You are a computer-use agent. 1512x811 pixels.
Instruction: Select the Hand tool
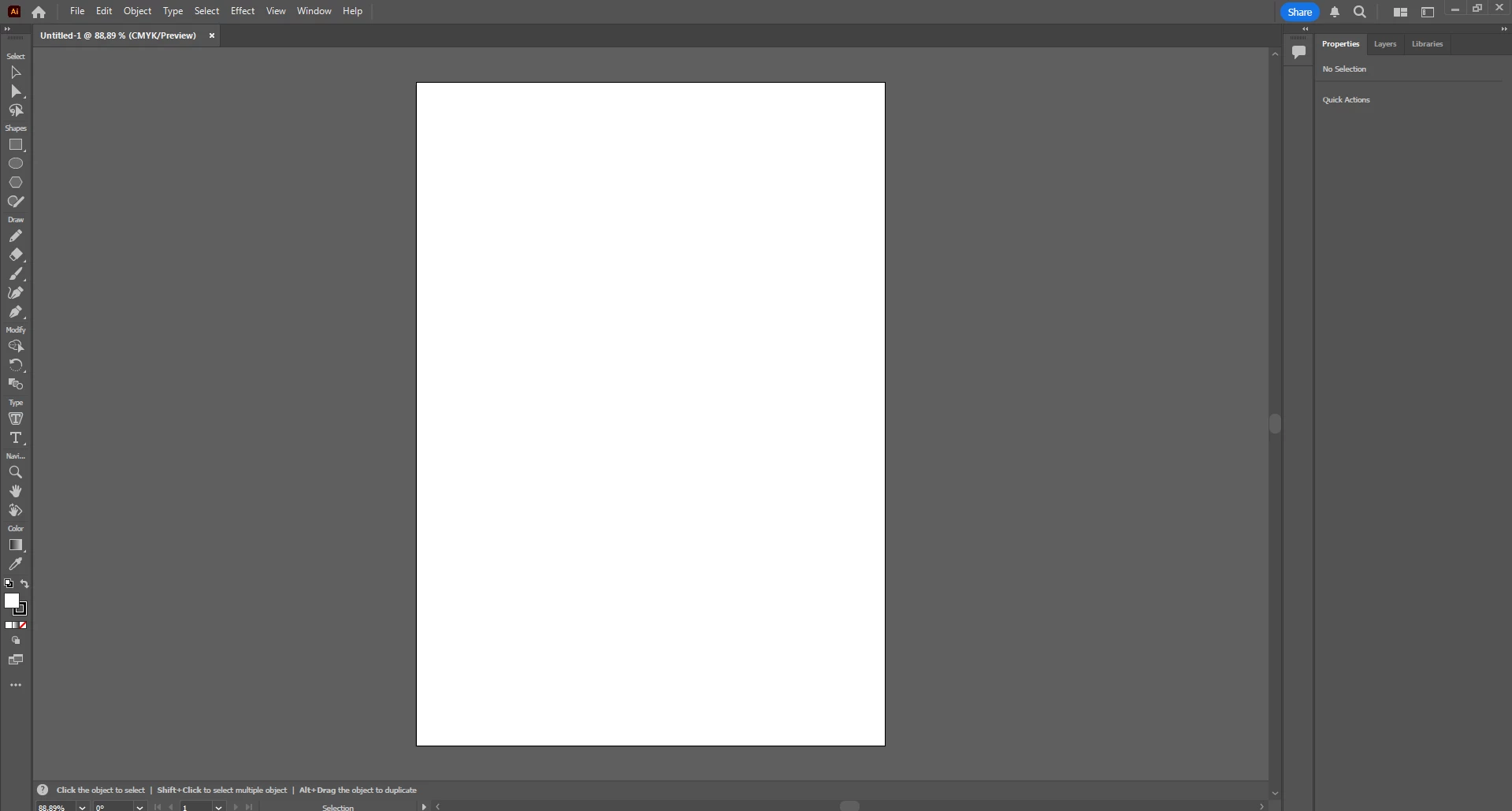tap(16, 492)
